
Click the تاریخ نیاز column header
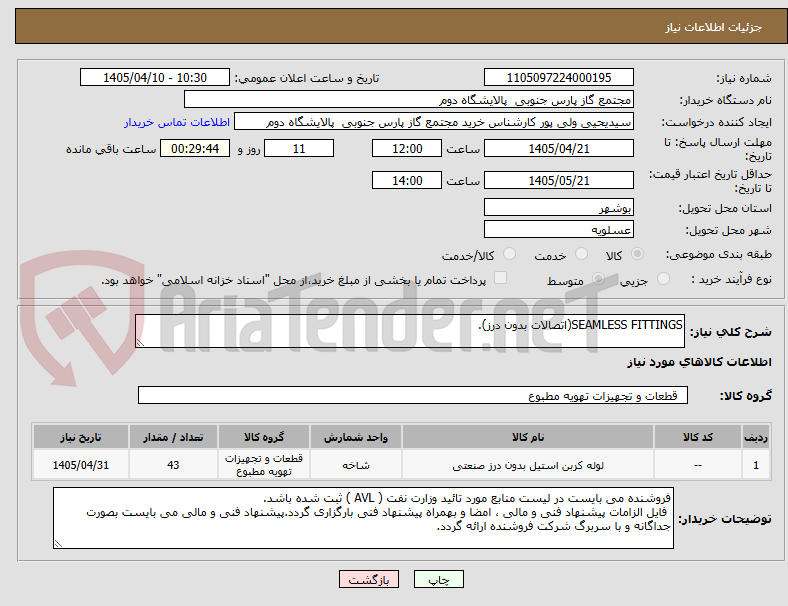[x=81, y=437]
